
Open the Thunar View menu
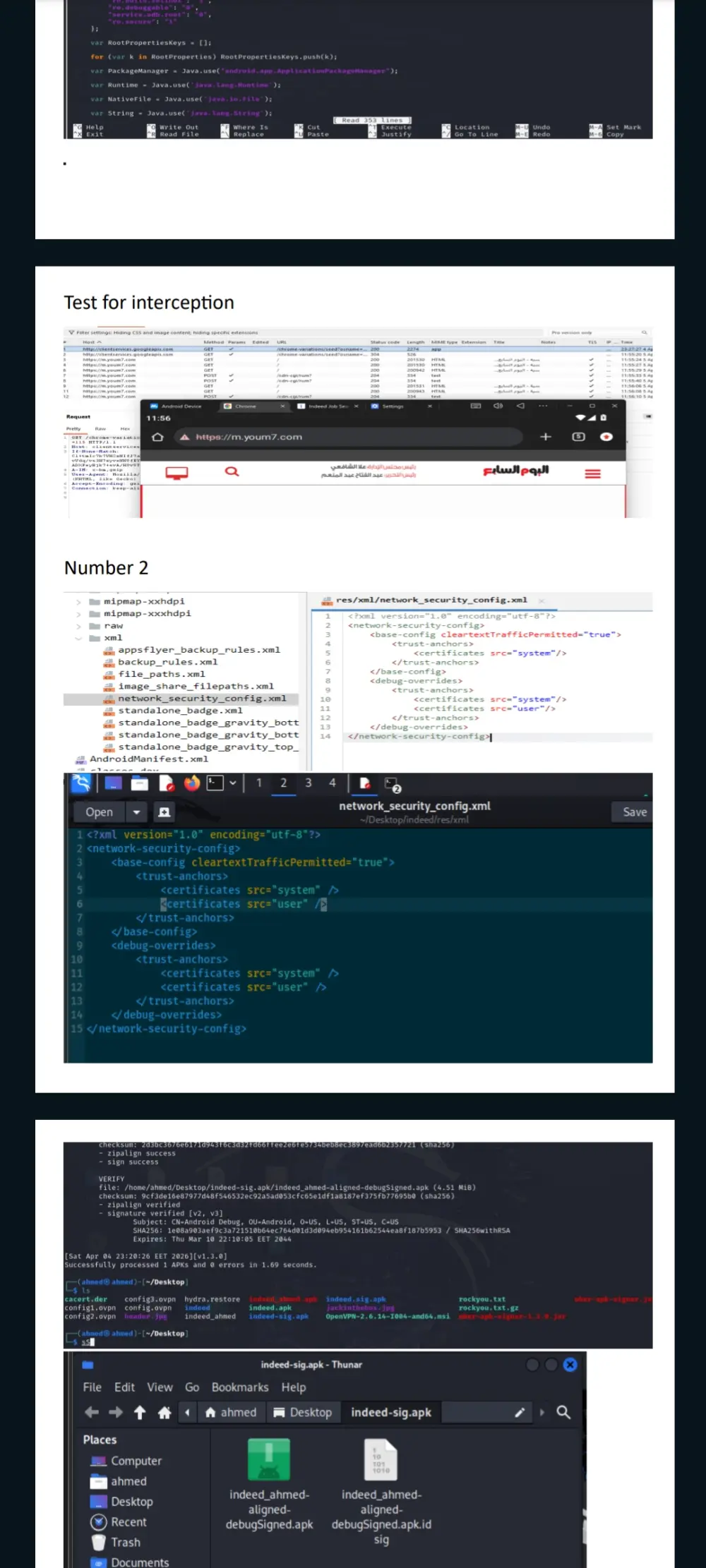[x=160, y=1387]
